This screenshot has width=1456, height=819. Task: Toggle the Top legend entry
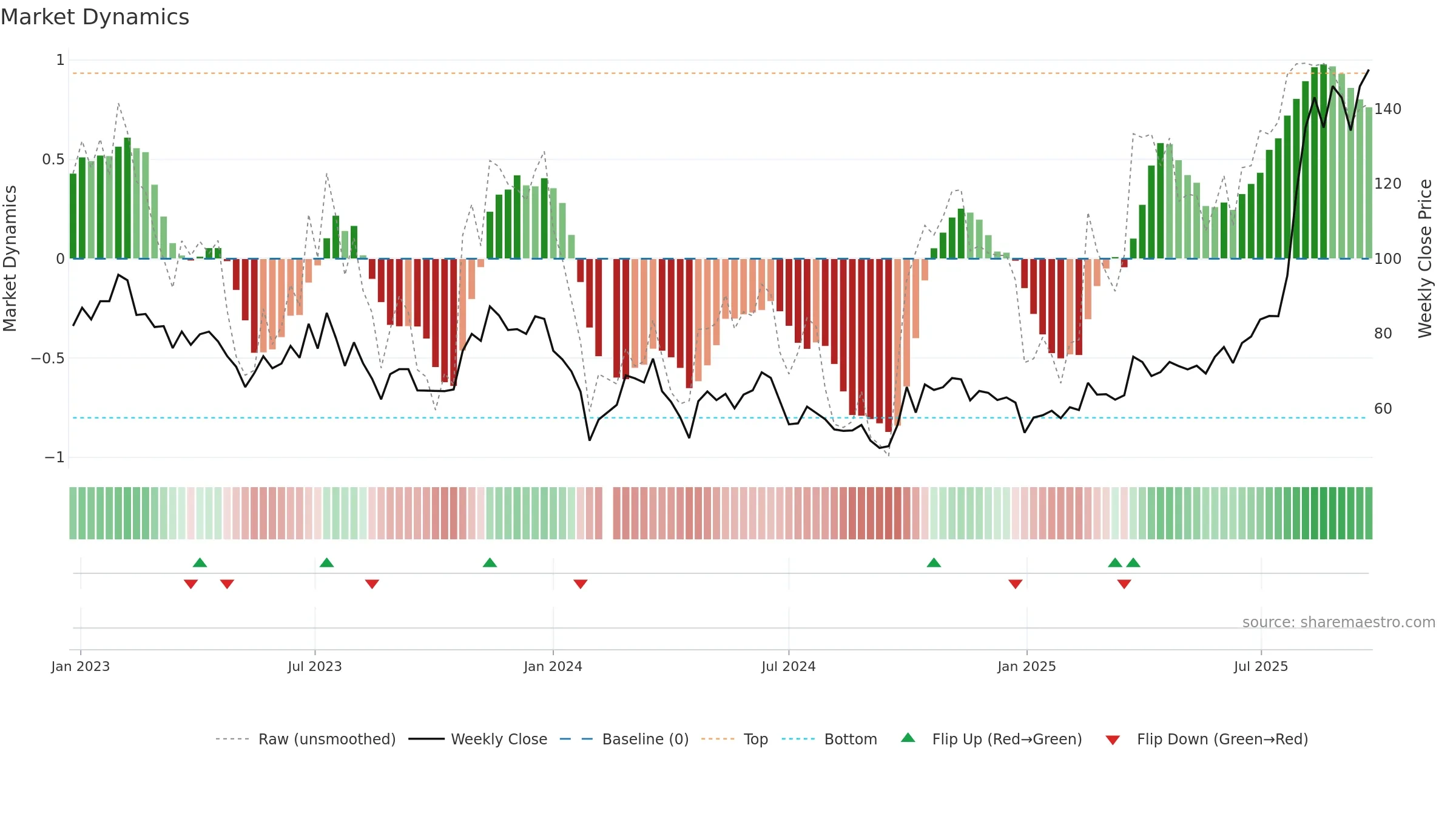[x=735, y=739]
